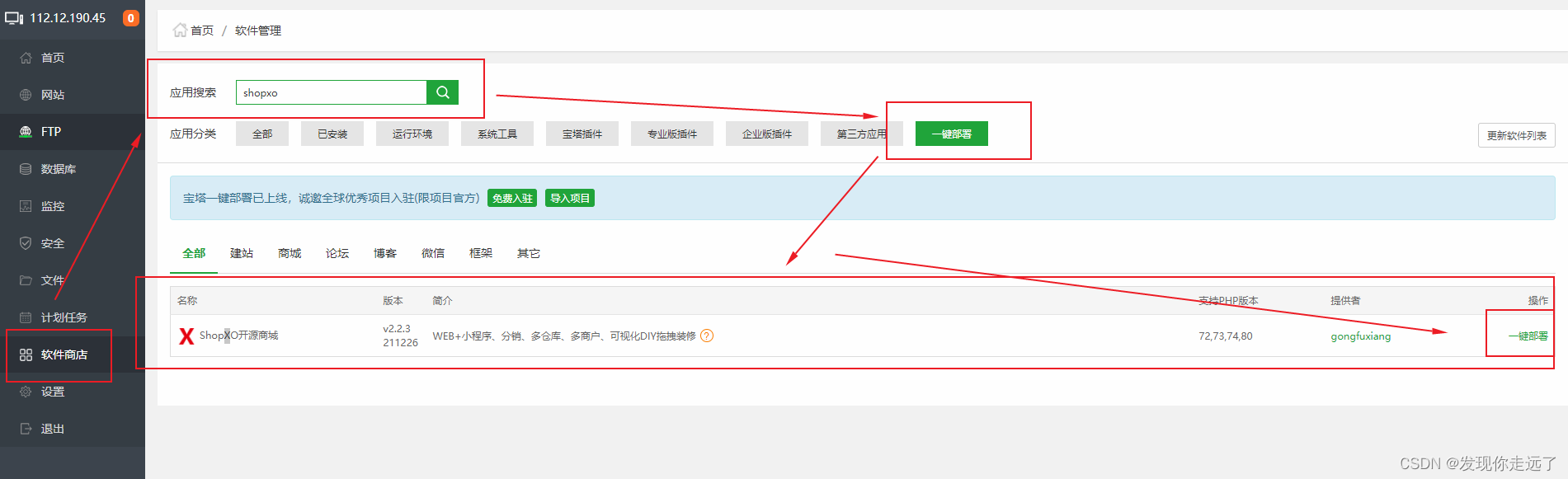Click the folder icon beside 文件
The image size is (1568, 479).
click(26, 280)
